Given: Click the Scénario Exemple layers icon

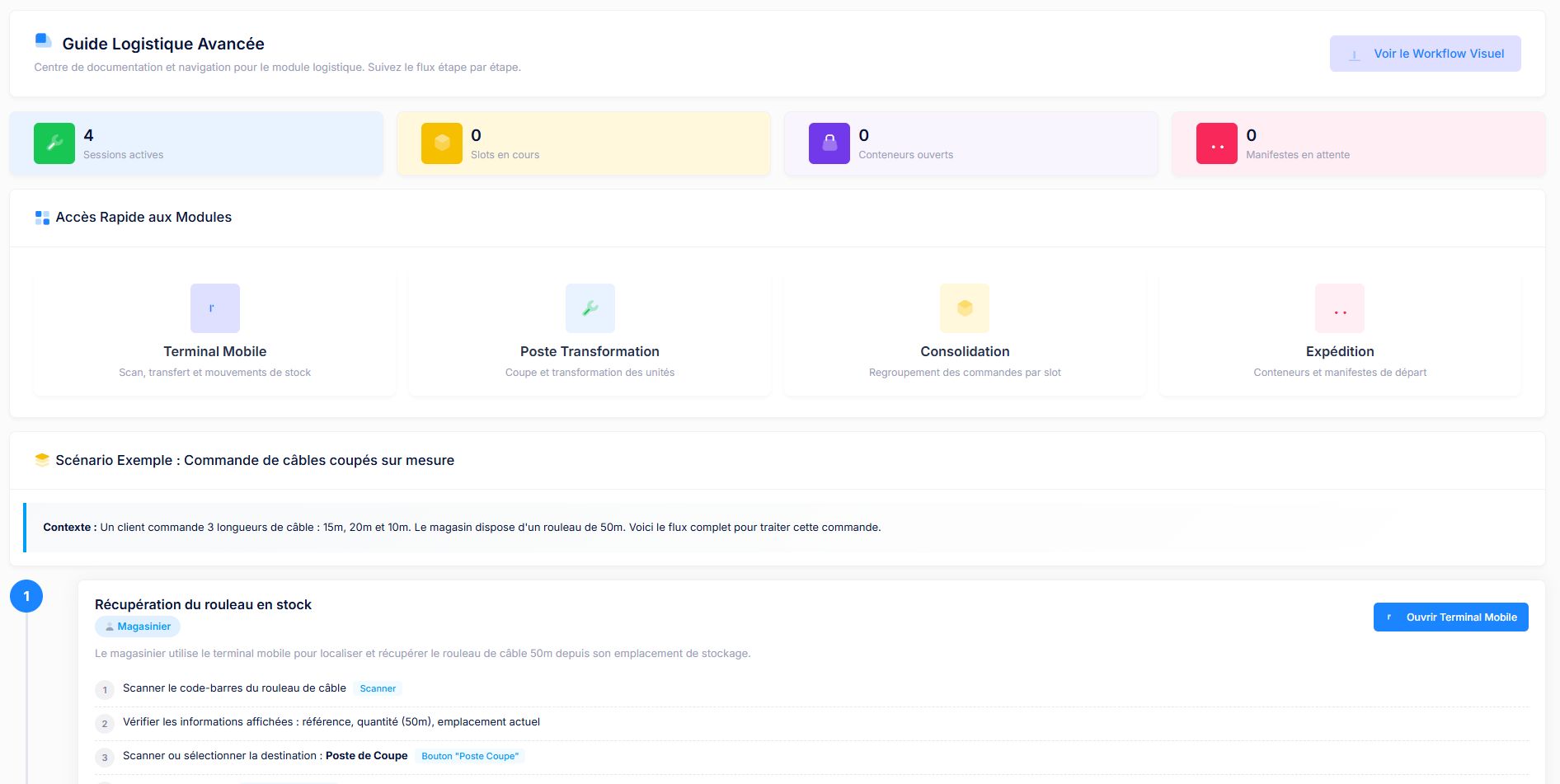Looking at the screenshot, I should (x=42, y=460).
